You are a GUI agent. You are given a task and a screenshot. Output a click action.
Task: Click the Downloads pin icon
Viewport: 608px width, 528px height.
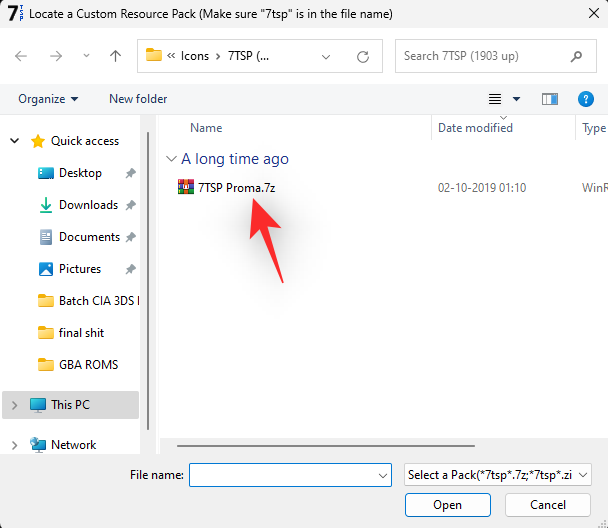(131, 205)
